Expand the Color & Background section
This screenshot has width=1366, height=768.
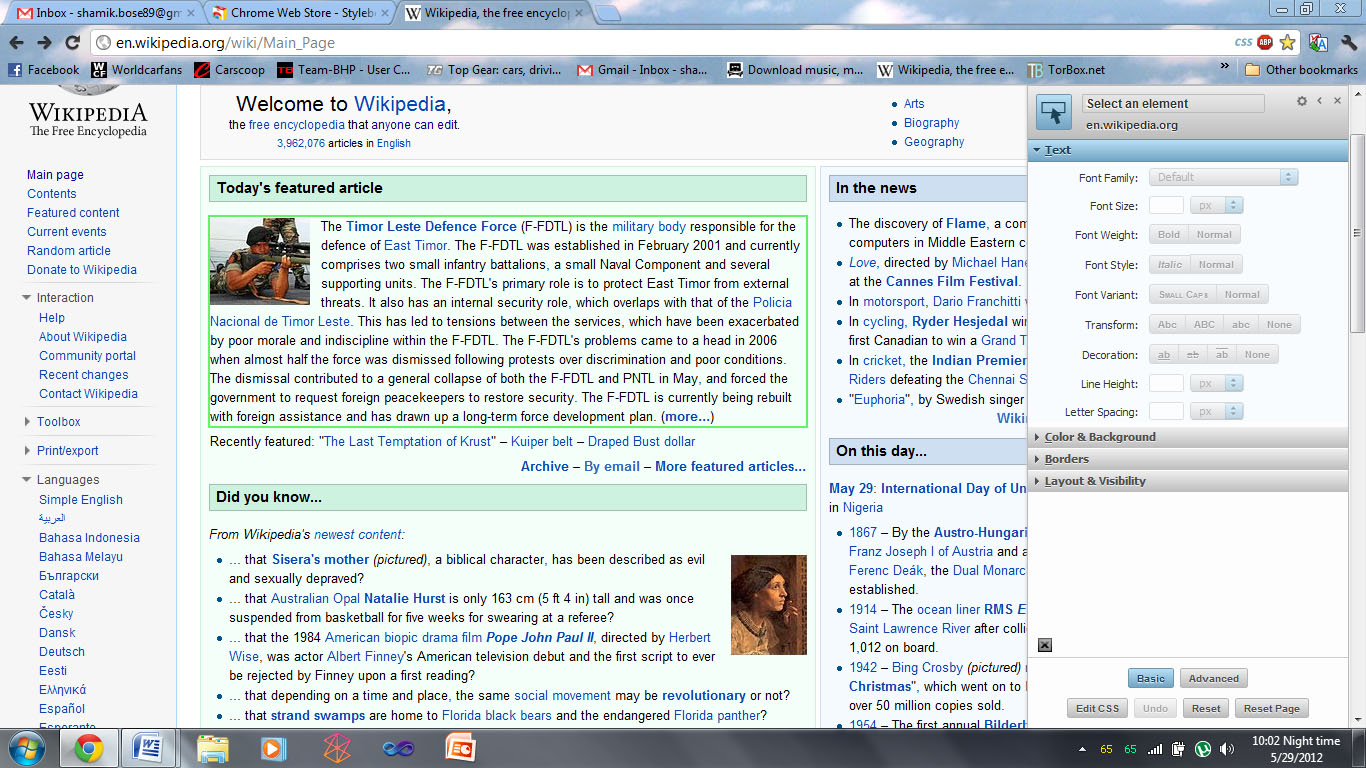pyautogui.click(x=1099, y=437)
